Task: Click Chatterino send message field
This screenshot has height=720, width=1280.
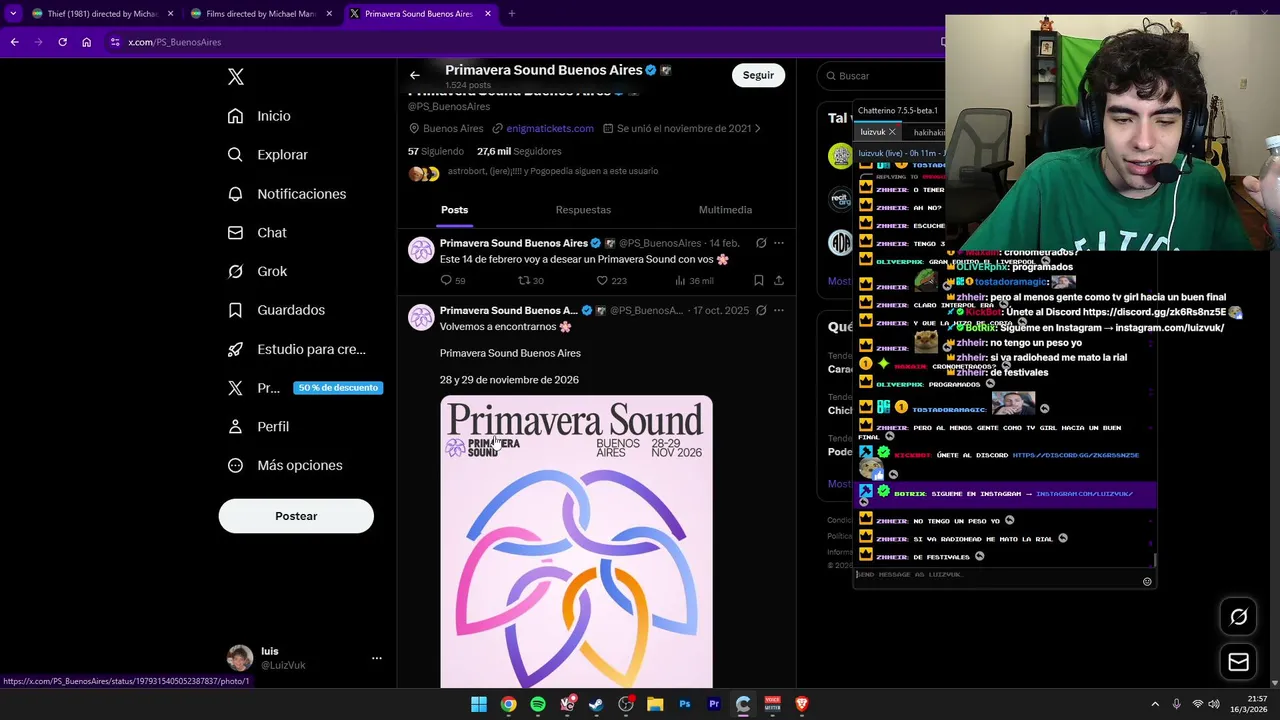Action: coord(998,575)
